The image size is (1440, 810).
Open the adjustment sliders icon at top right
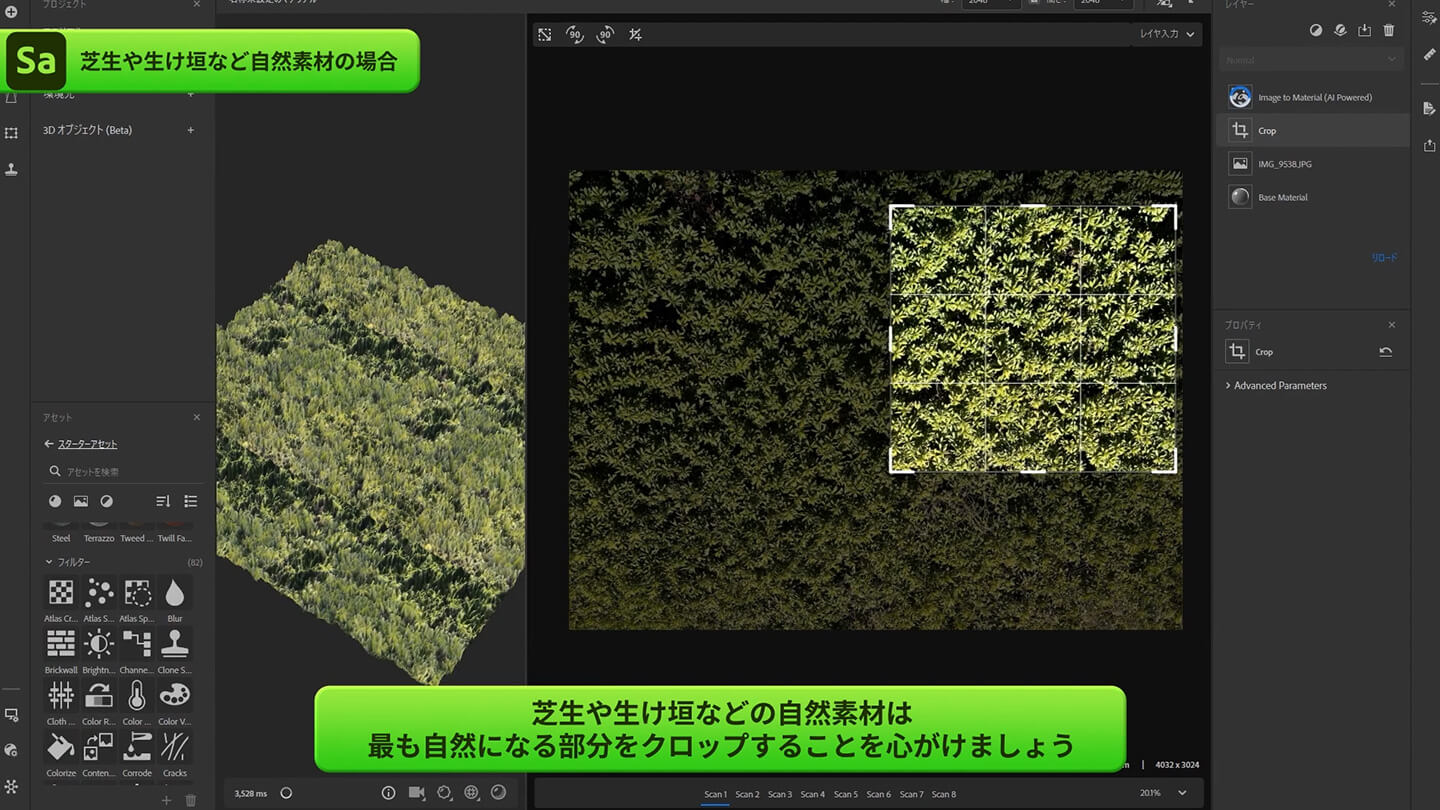click(x=1429, y=16)
